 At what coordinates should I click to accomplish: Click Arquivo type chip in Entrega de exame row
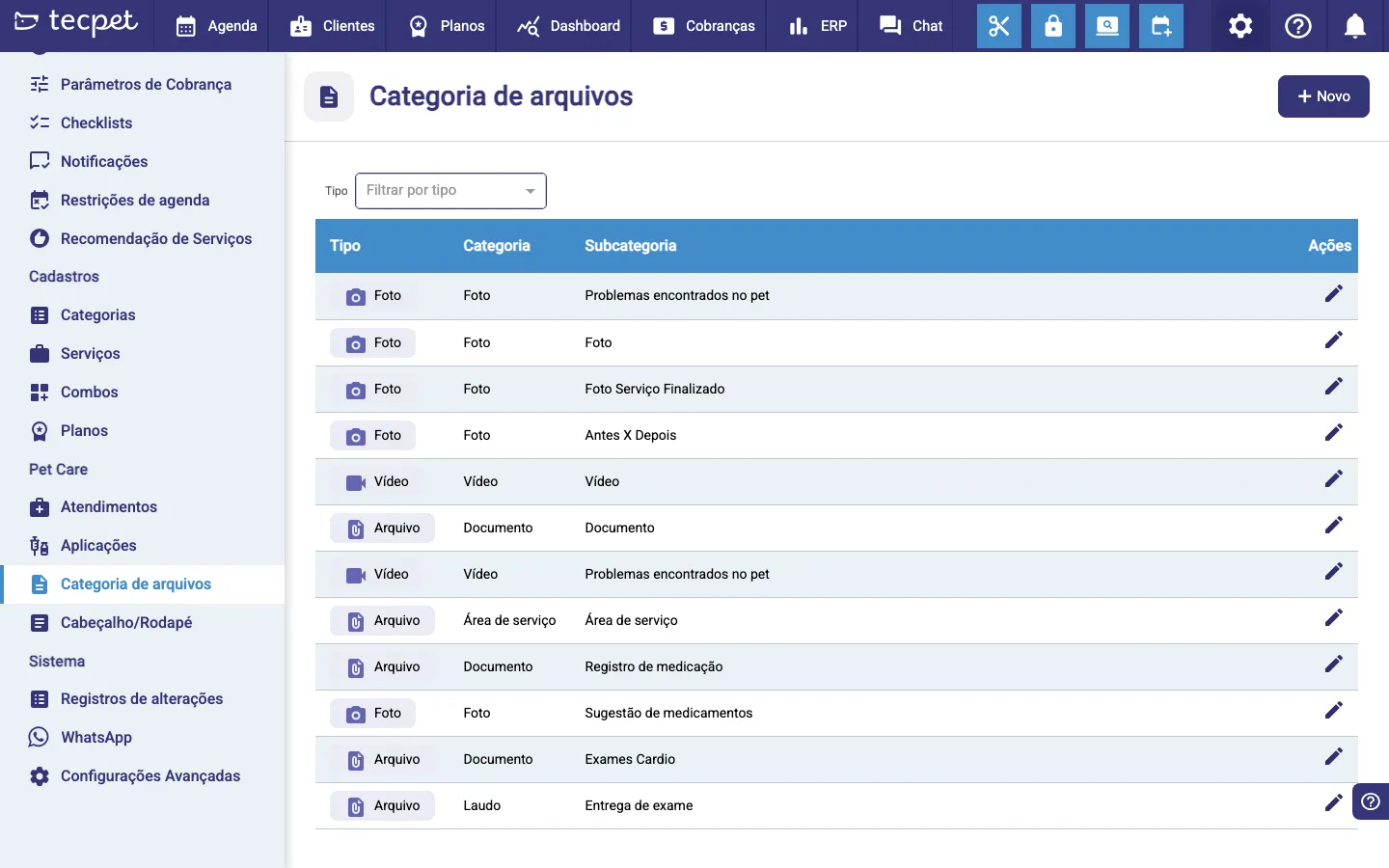pos(382,806)
